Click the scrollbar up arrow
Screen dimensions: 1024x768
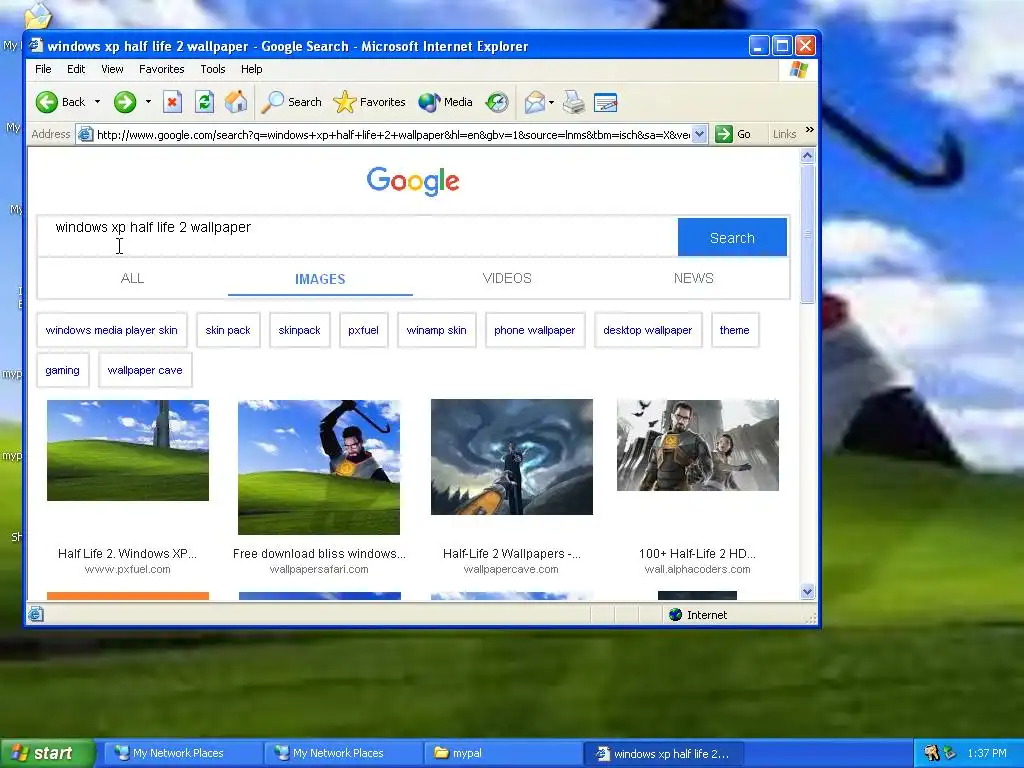[807, 155]
